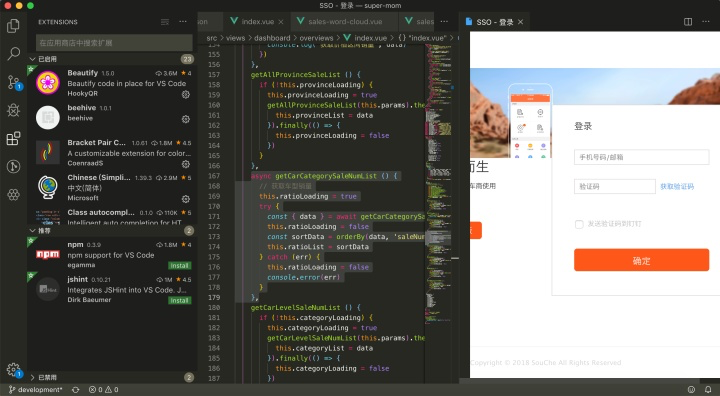Image resolution: width=720 pixels, height=396 pixels.
Task: Click the views breadcrumb segment
Action: coord(236,38)
